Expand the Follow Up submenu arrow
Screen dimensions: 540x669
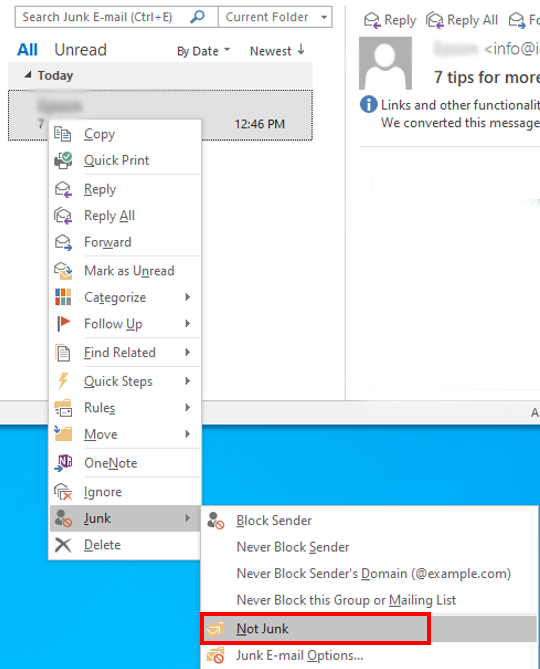click(188, 323)
